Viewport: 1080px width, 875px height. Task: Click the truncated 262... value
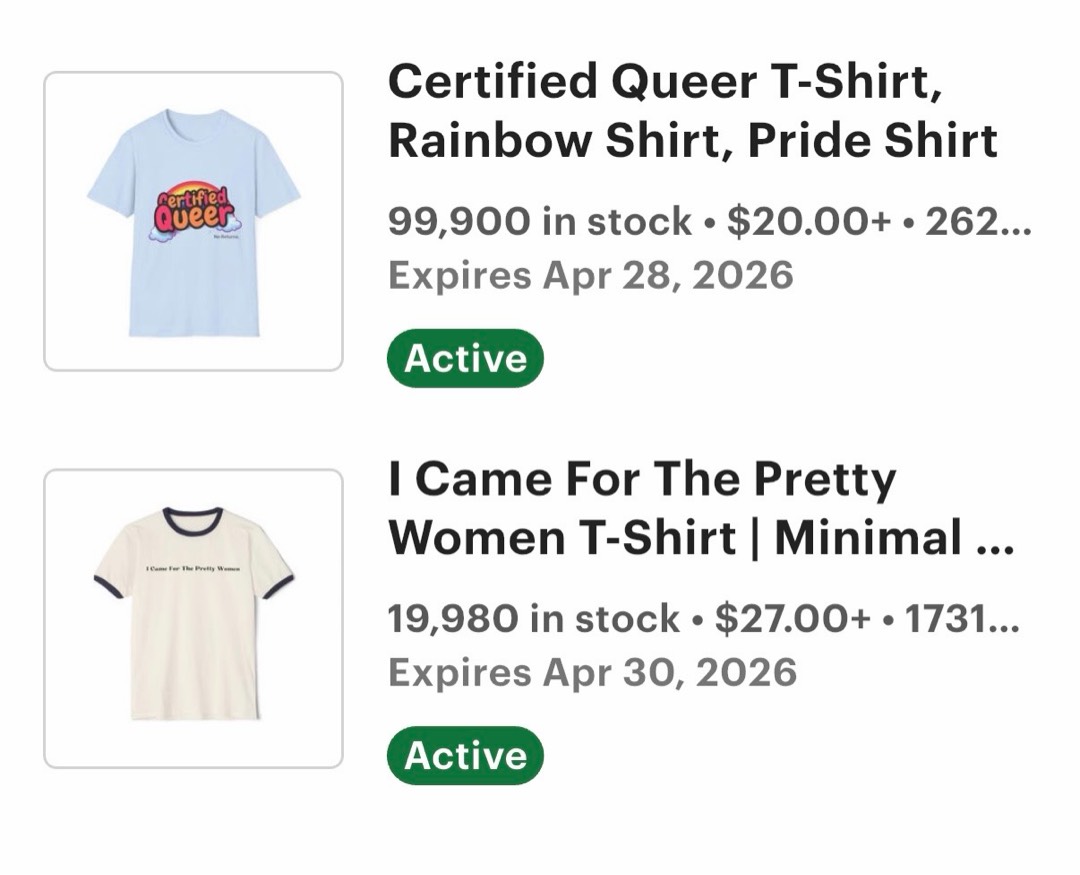coord(977,221)
